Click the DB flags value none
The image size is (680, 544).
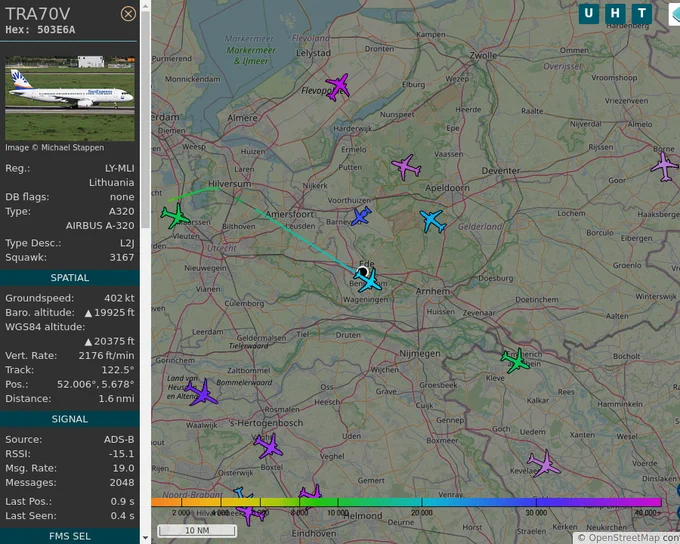pyautogui.click(x=122, y=197)
